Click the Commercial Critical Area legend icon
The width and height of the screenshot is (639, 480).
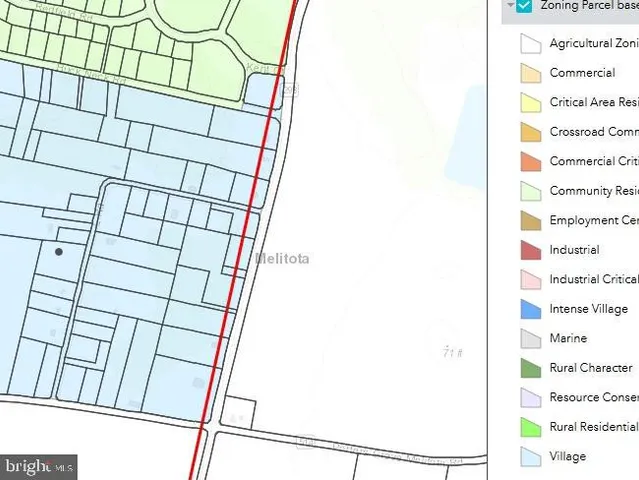530,162
